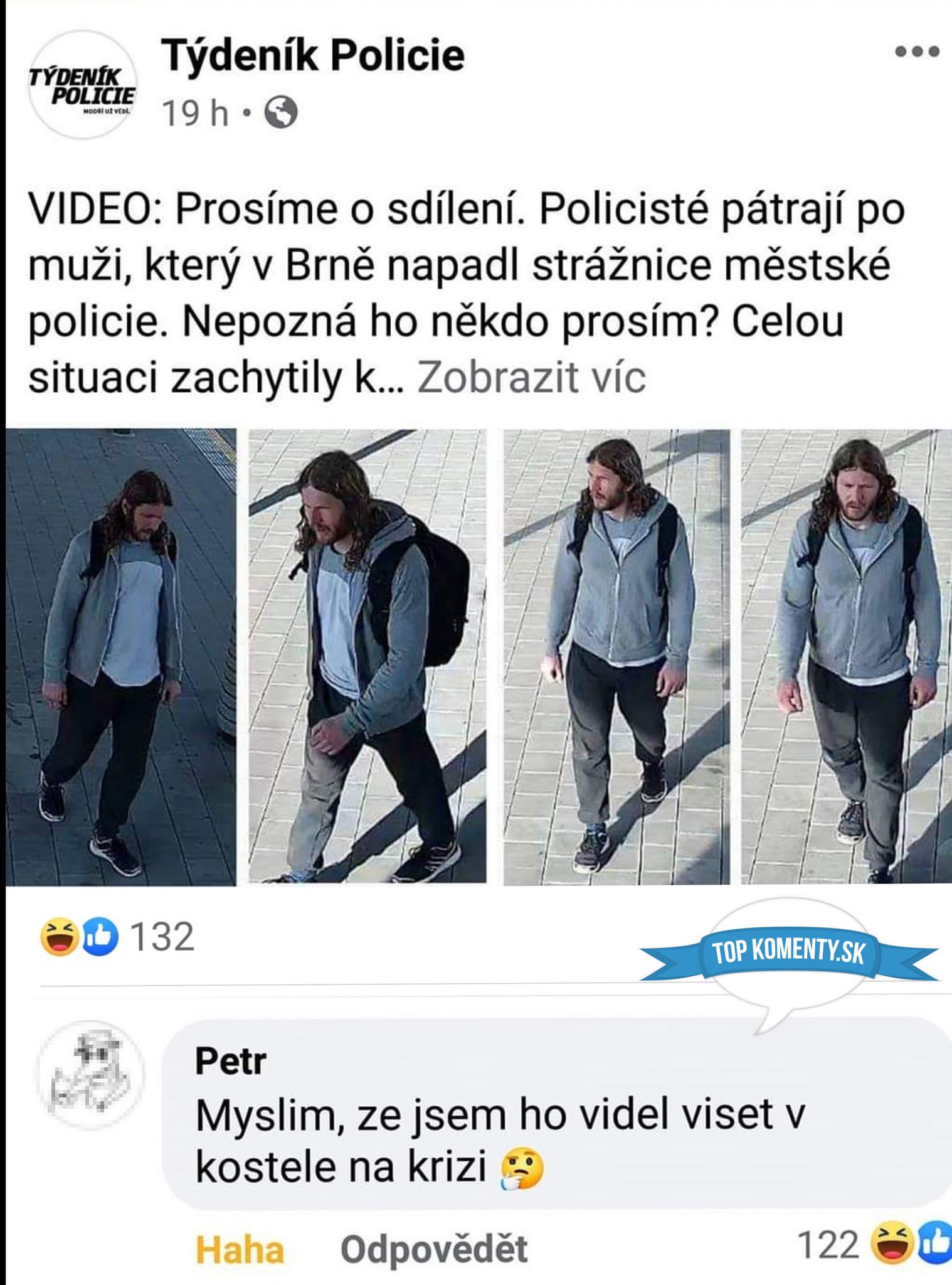Open Petr's pixelated profile avatar

point(92,1074)
